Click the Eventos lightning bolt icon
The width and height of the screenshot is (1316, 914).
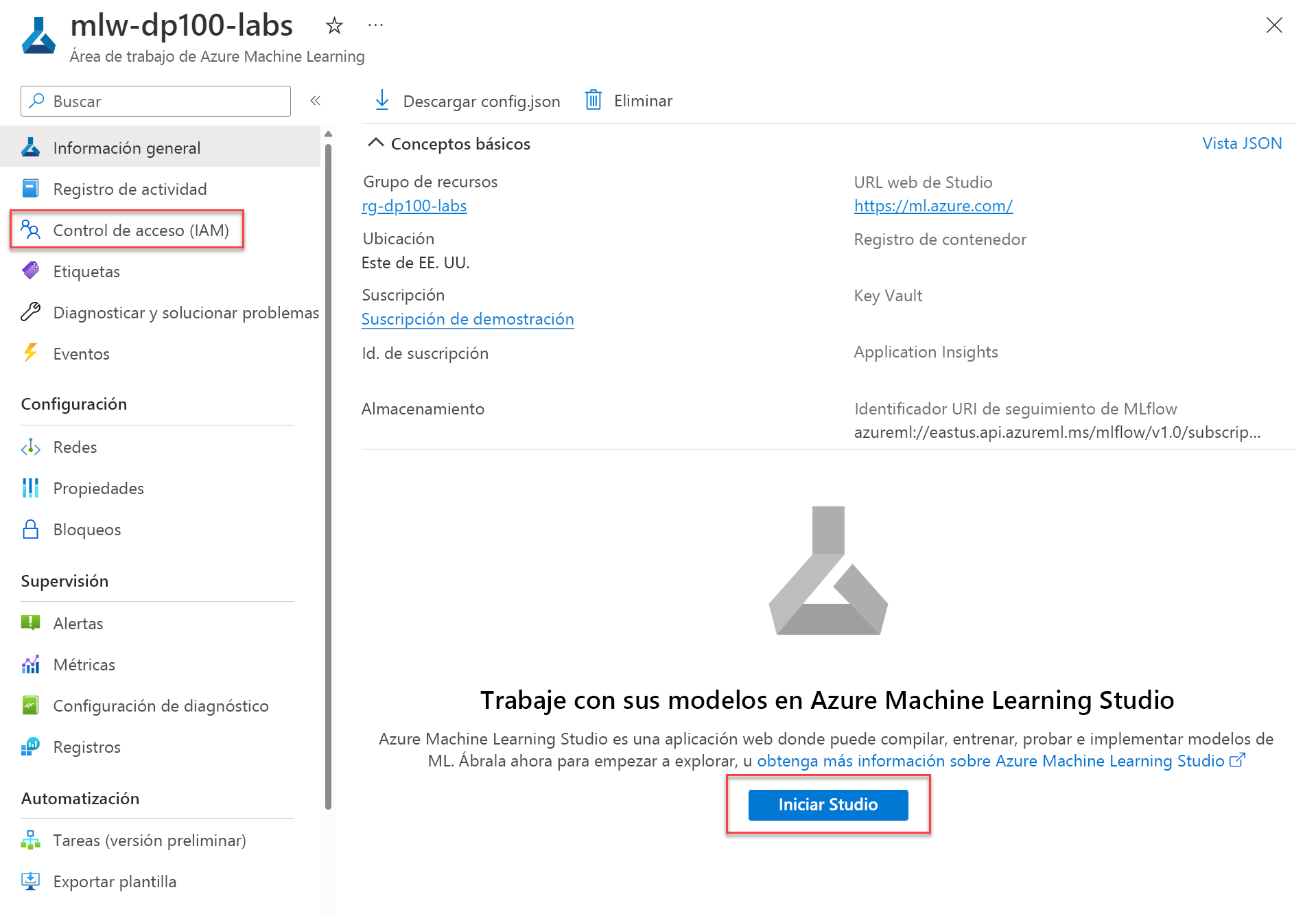[31, 353]
